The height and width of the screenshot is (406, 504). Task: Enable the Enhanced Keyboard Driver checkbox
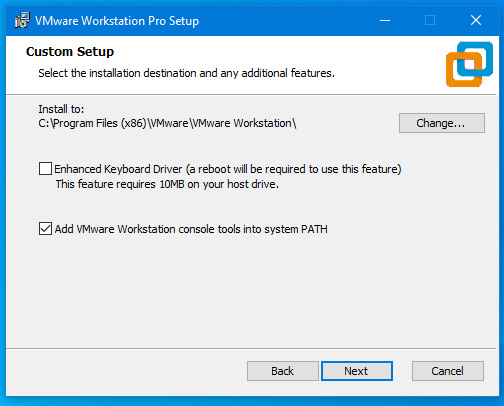(x=45, y=169)
